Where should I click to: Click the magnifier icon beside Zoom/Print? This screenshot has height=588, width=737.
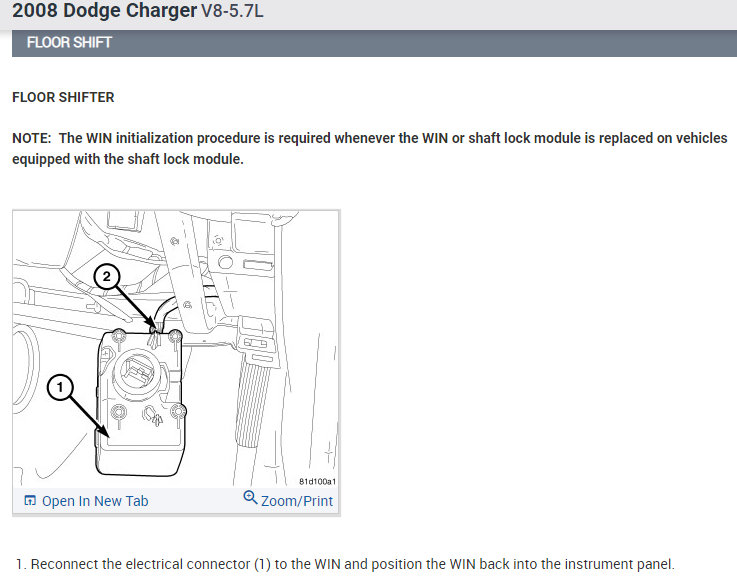250,498
